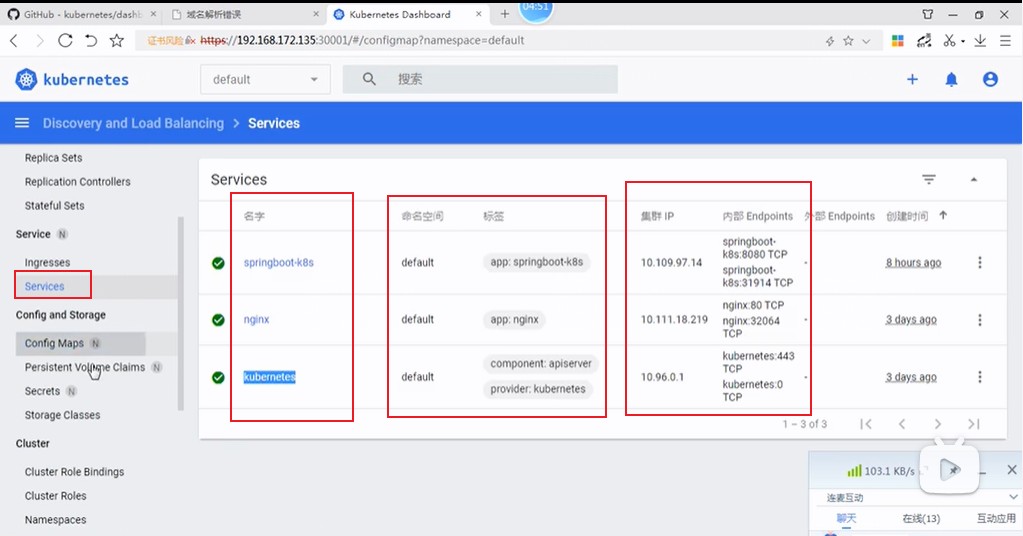Sort by creation time arrow

point(943,215)
